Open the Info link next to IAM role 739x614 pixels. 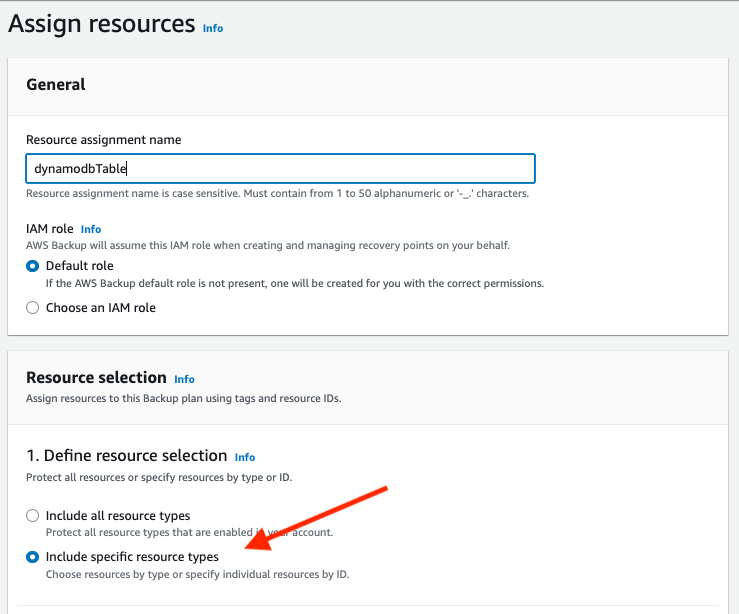[x=90, y=229]
